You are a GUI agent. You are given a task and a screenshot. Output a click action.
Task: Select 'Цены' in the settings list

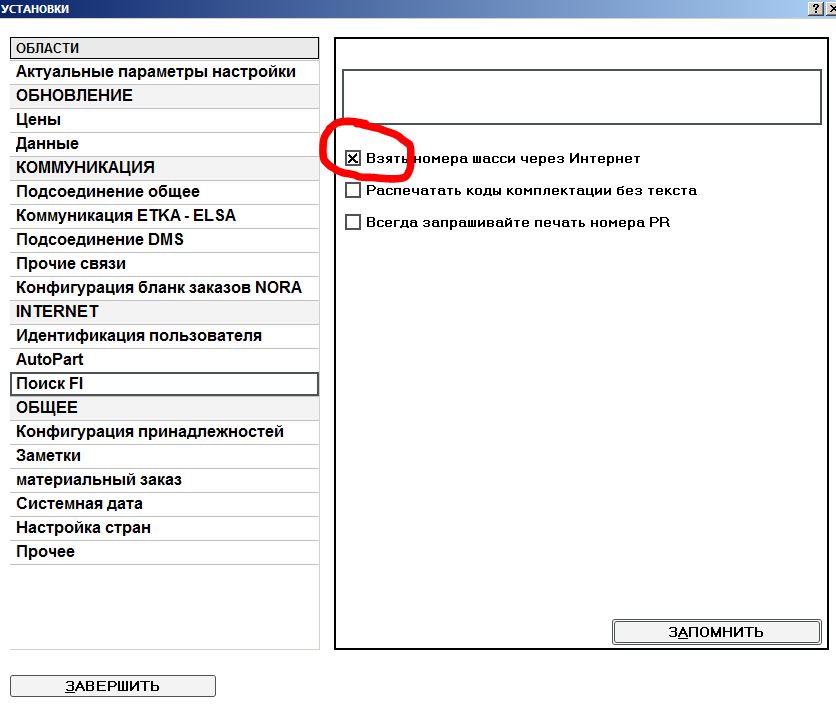(39, 120)
